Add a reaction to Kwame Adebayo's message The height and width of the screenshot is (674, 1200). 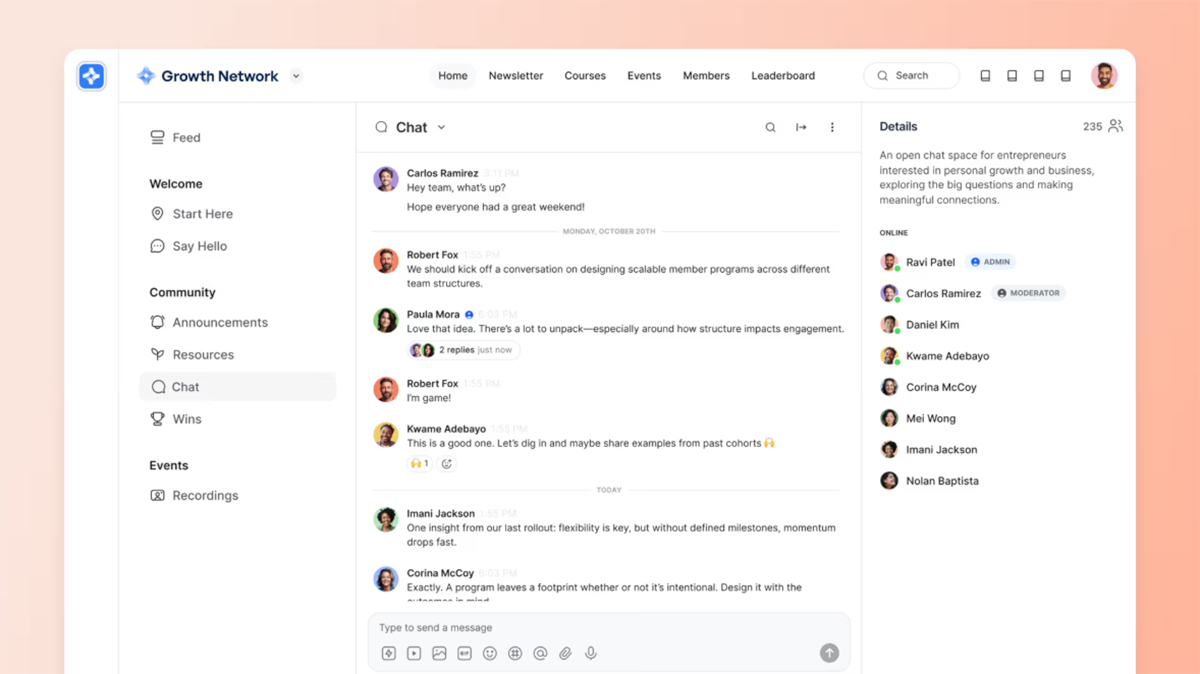click(x=447, y=464)
